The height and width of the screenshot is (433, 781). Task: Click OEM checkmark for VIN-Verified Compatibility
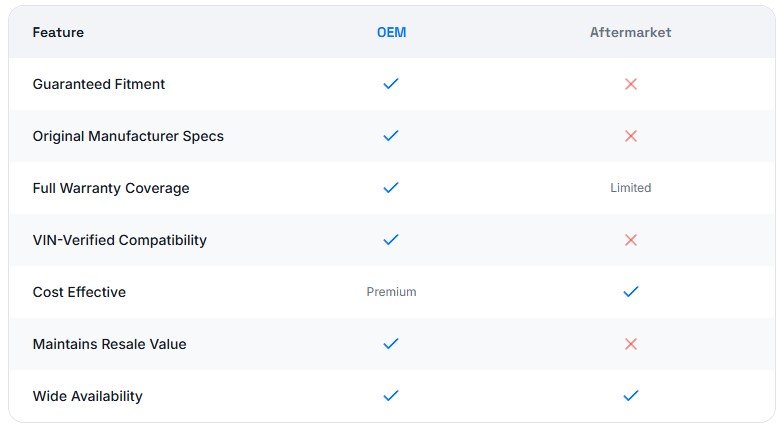point(391,240)
